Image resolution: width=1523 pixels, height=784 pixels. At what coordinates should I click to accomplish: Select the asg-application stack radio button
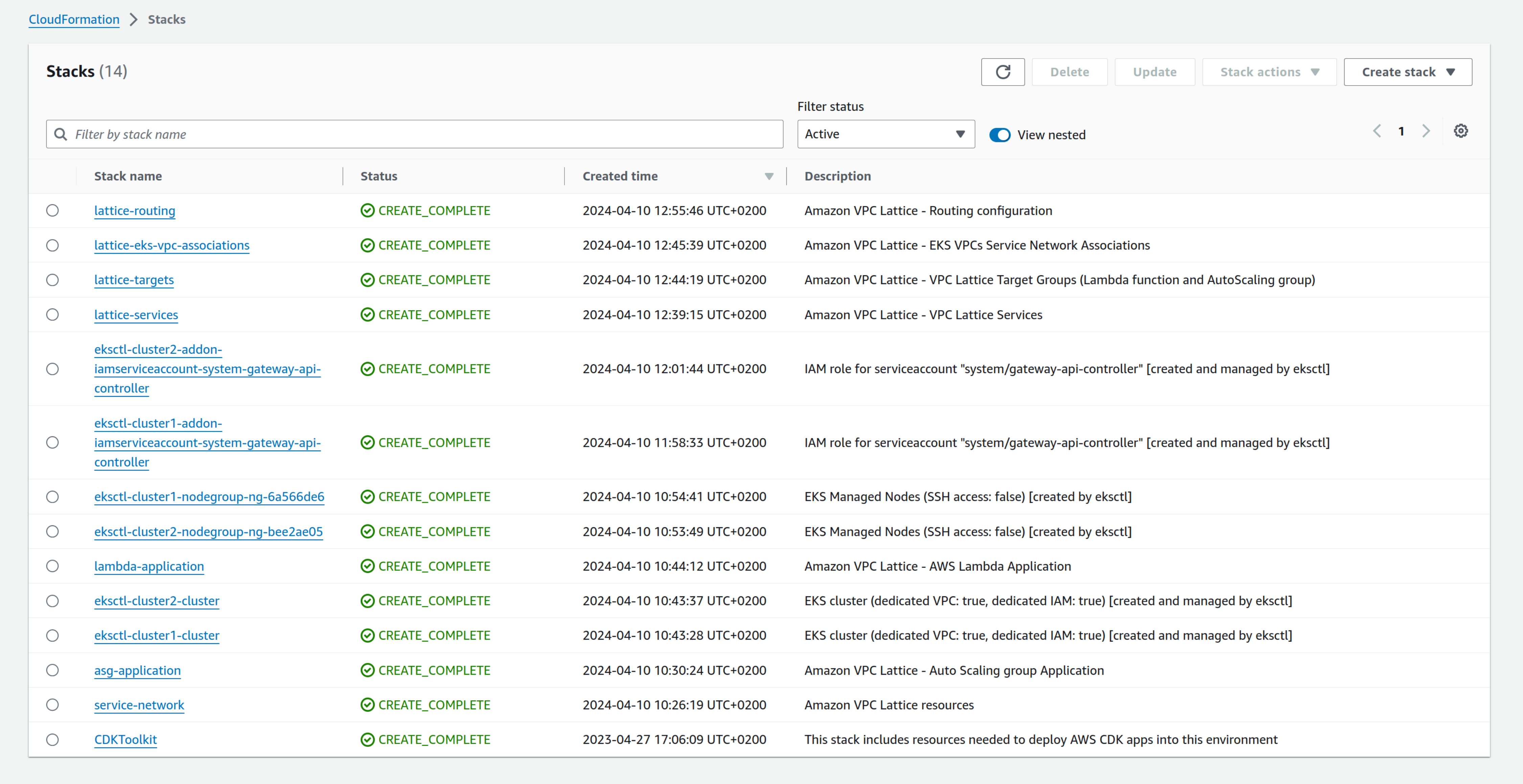click(53, 670)
